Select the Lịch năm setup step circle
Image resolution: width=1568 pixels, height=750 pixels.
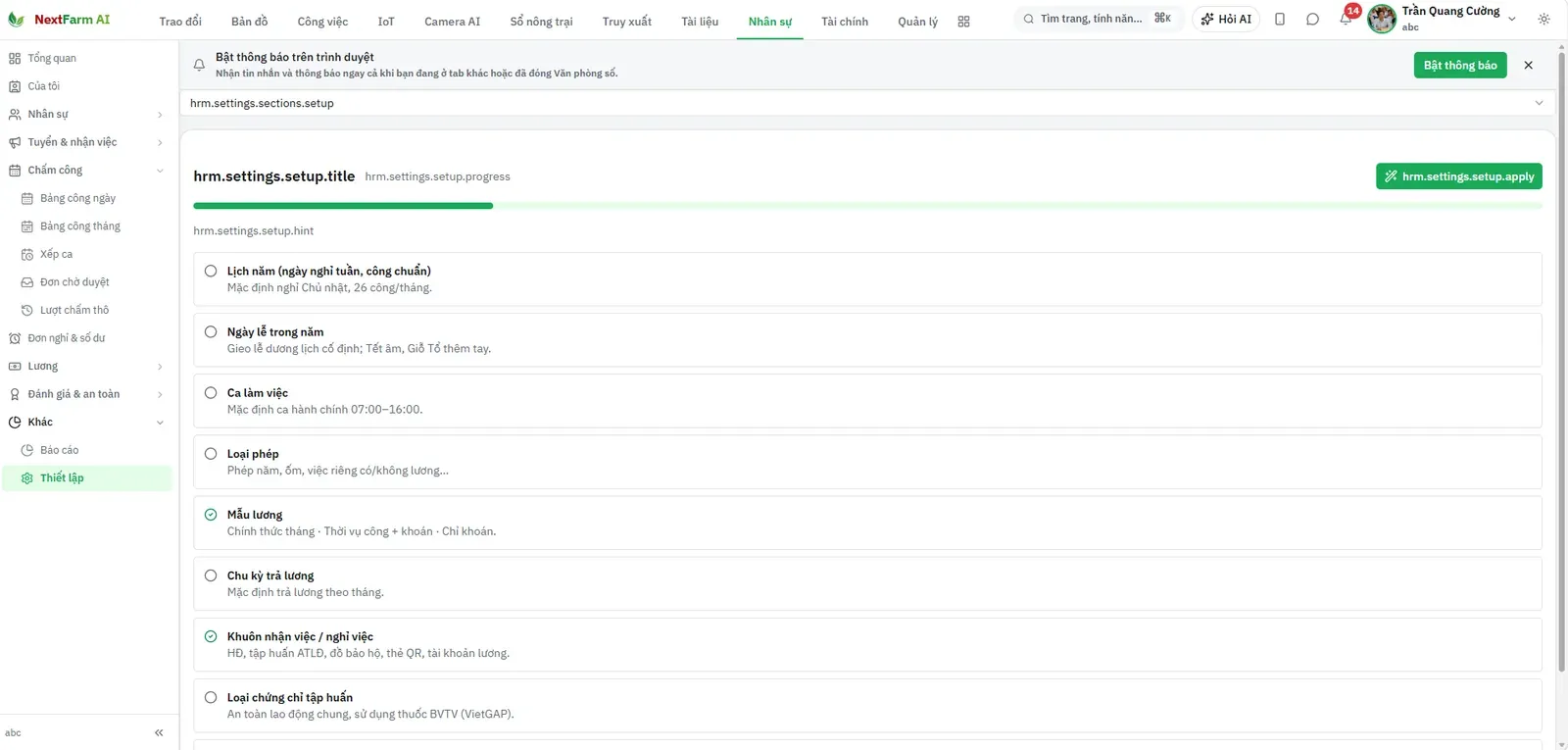click(x=211, y=271)
